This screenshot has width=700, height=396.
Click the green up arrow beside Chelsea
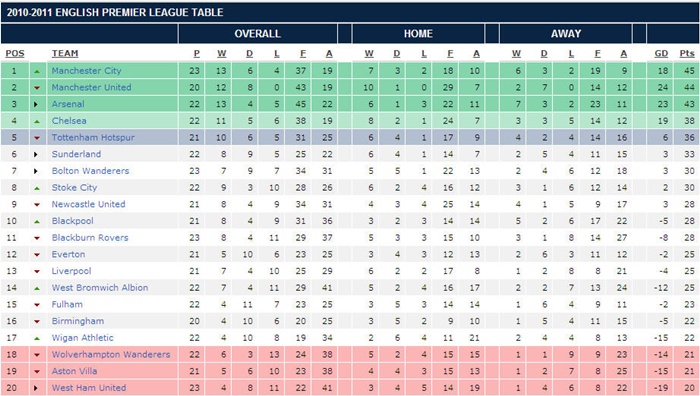pos(37,121)
